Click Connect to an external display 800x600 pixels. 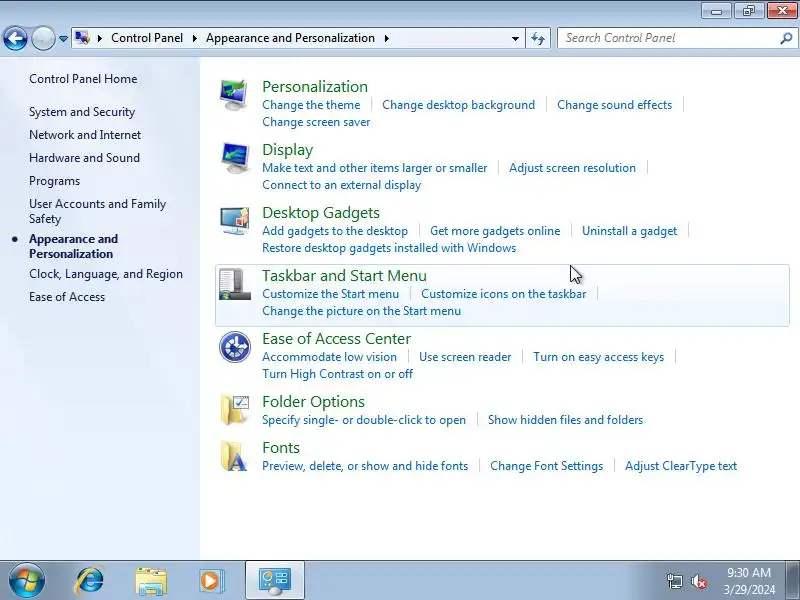[x=342, y=185]
